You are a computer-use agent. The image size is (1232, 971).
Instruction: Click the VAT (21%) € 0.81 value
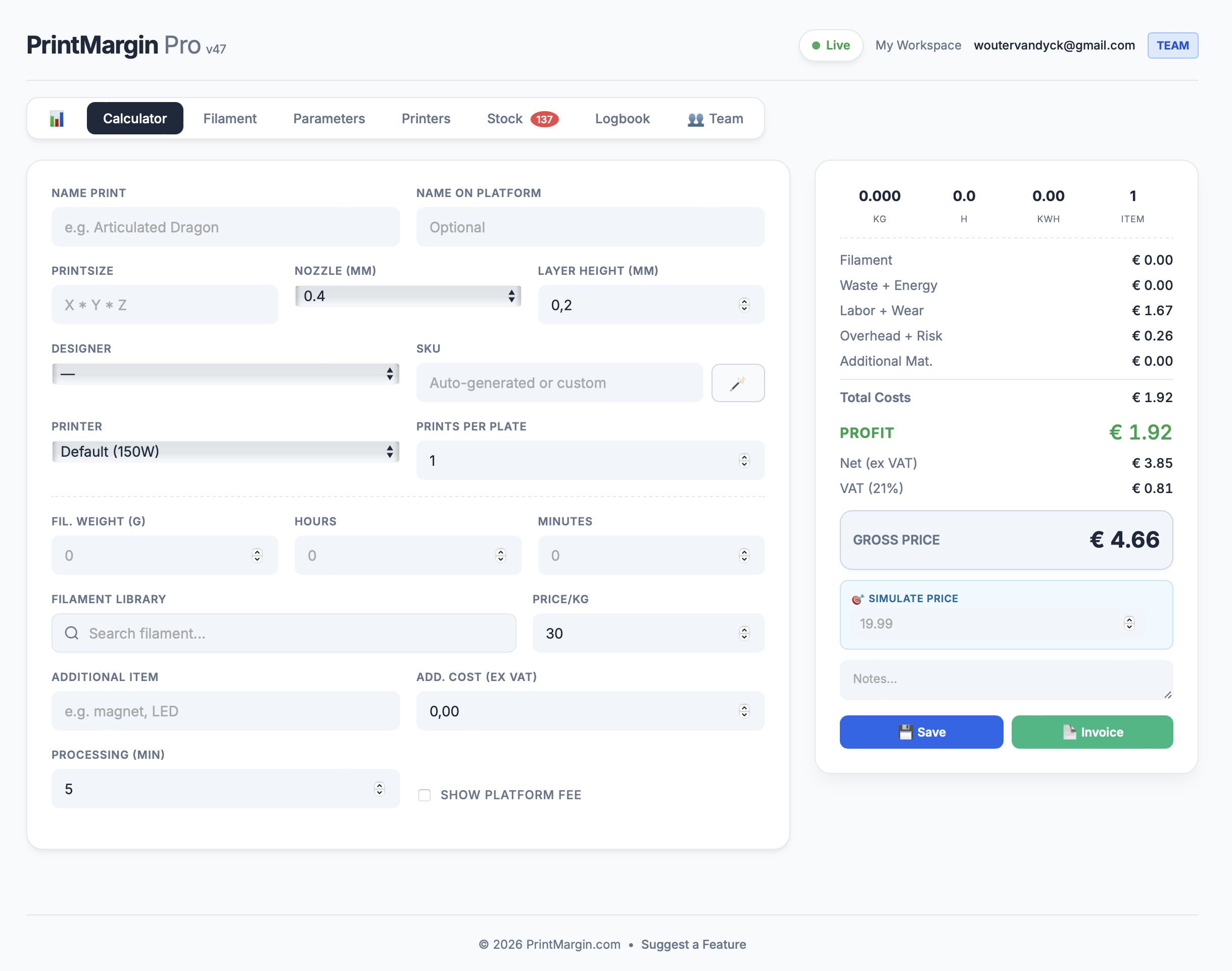click(1152, 489)
